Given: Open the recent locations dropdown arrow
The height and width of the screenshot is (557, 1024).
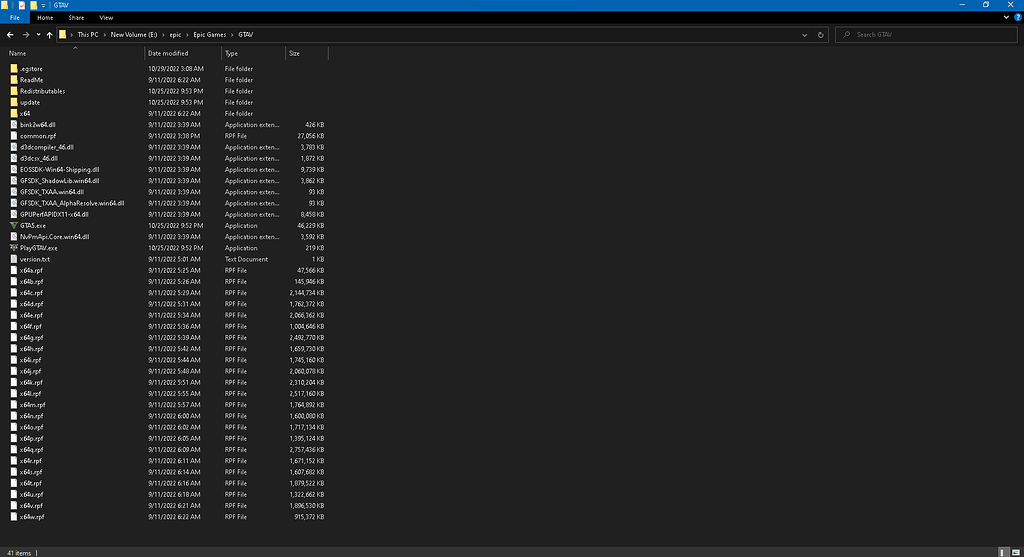Looking at the screenshot, I should [x=39, y=35].
